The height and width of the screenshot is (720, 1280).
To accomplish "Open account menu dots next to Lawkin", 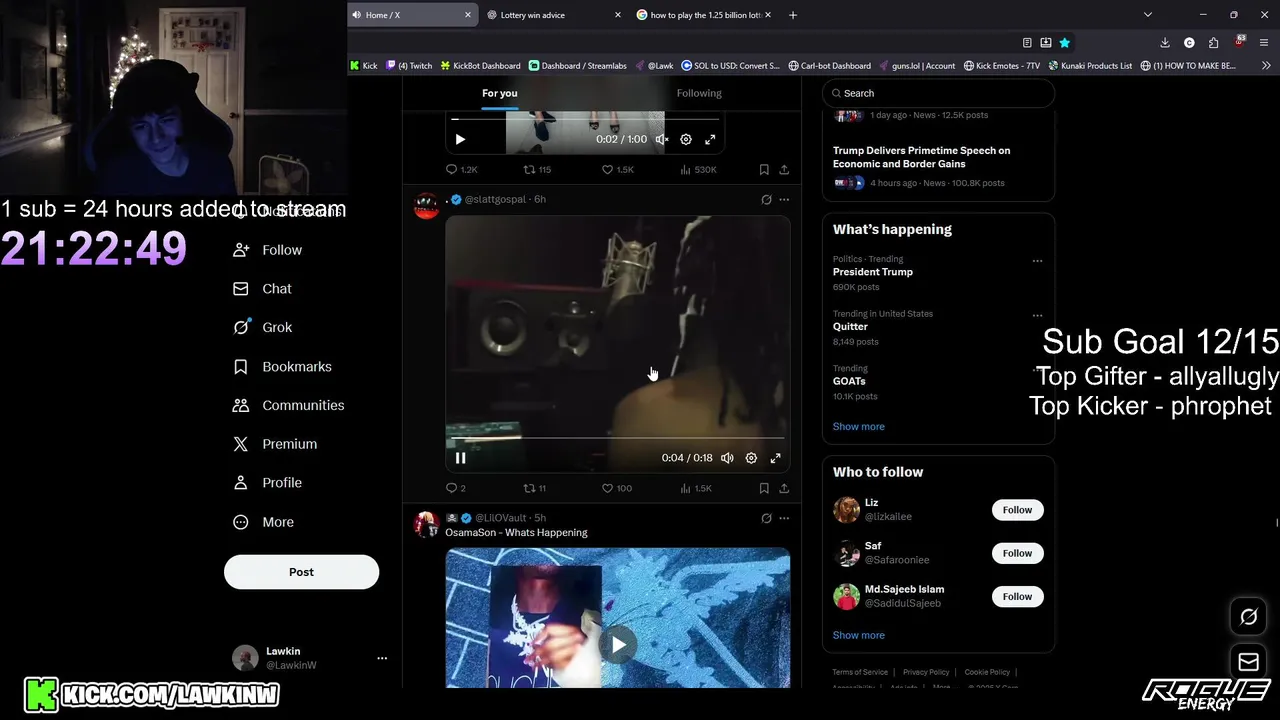I will pyautogui.click(x=382, y=658).
